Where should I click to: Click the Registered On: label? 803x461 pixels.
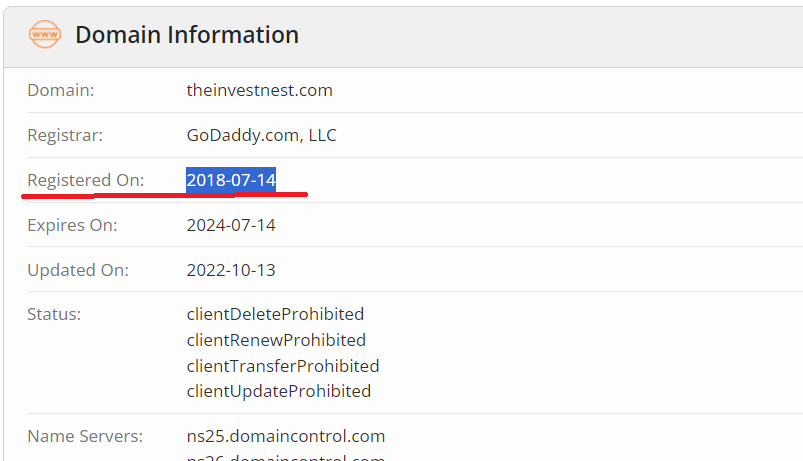(x=85, y=180)
